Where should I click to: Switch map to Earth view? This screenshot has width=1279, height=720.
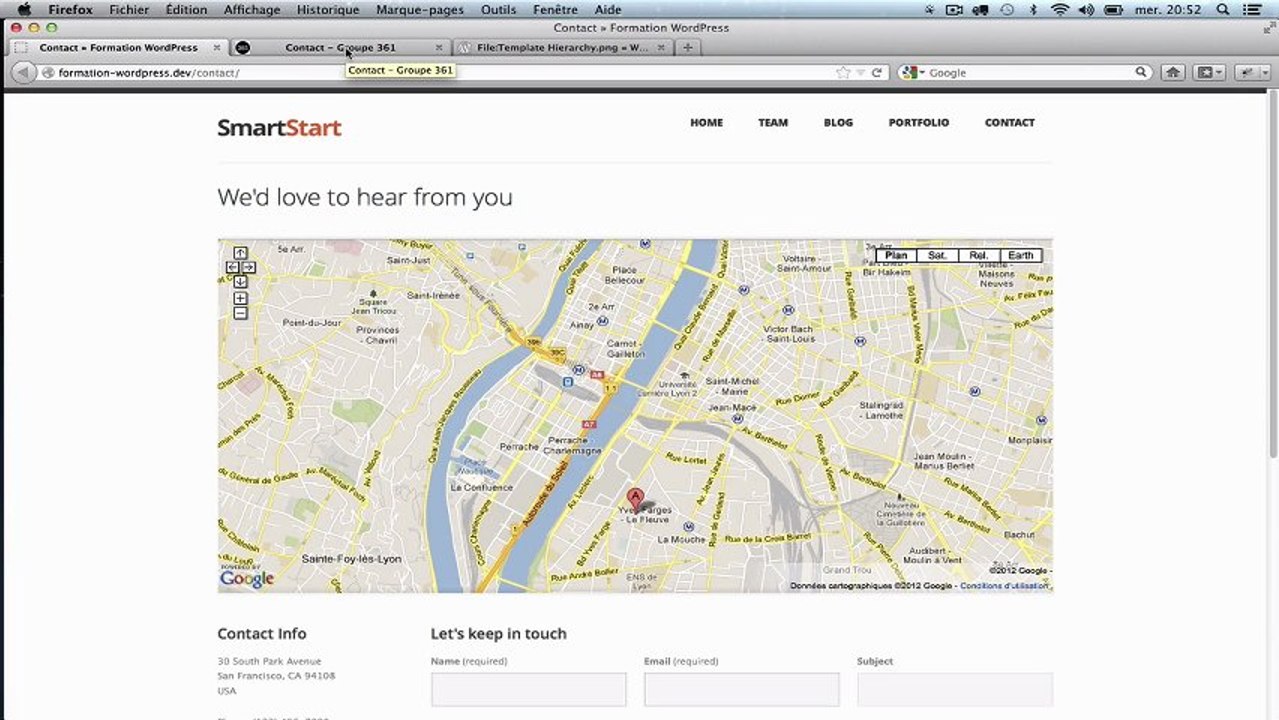[1021, 255]
